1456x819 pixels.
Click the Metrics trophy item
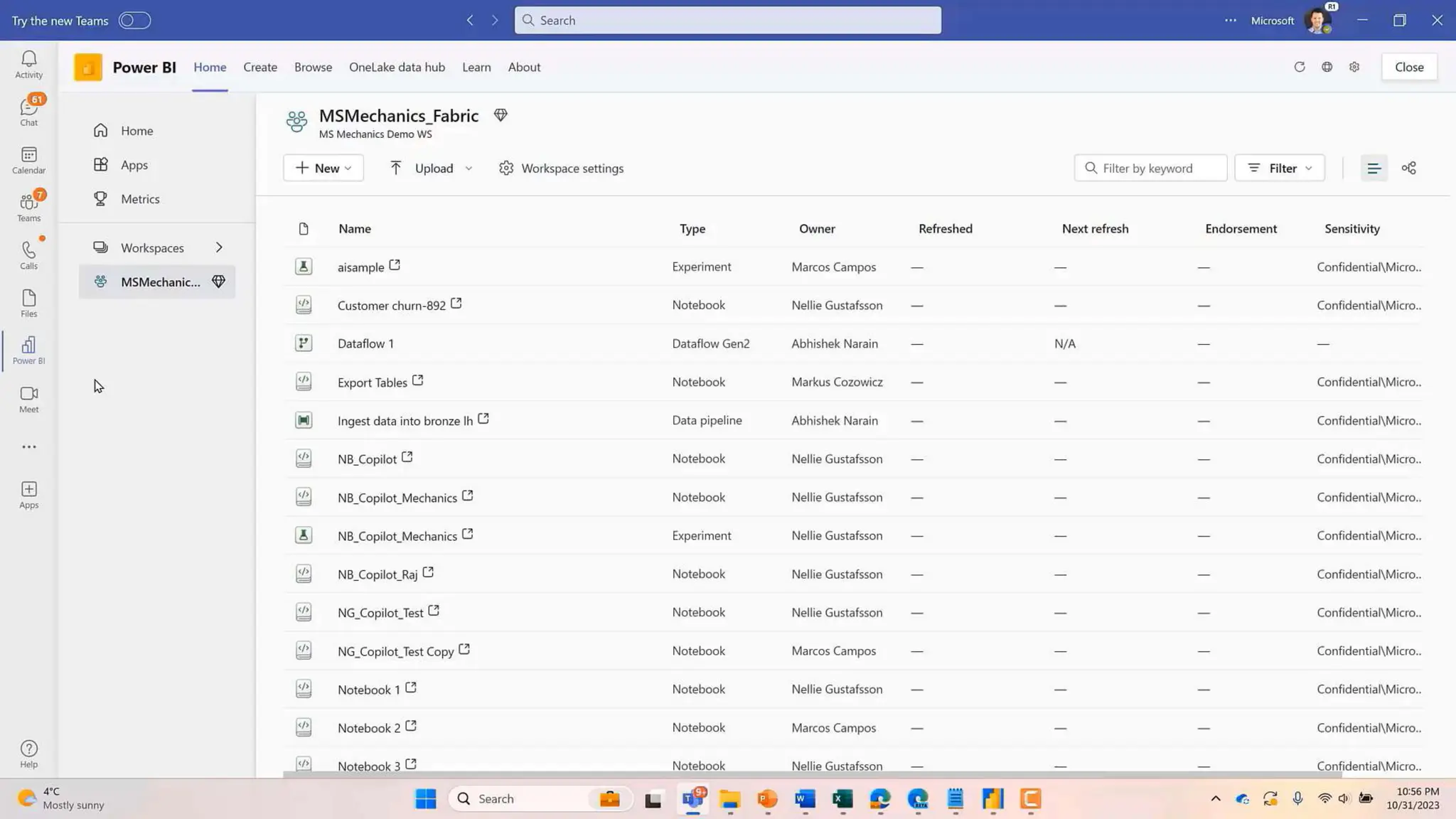[x=140, y=199]
